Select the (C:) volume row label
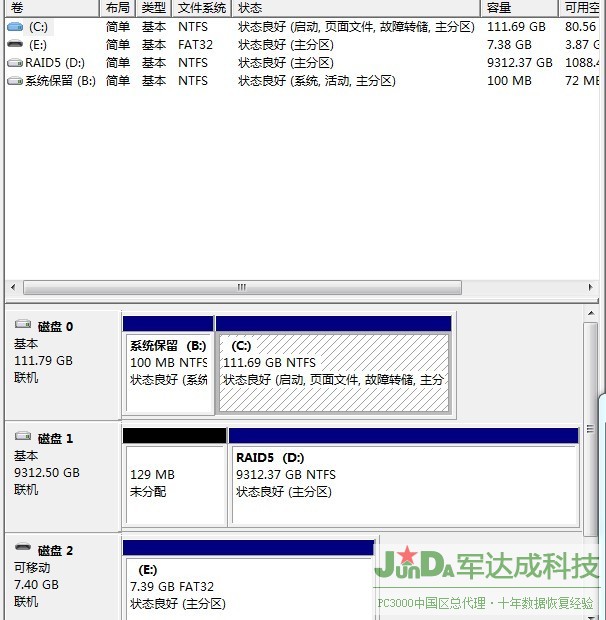The width and height of the screenshot is (606, 620). pos(38,27)
